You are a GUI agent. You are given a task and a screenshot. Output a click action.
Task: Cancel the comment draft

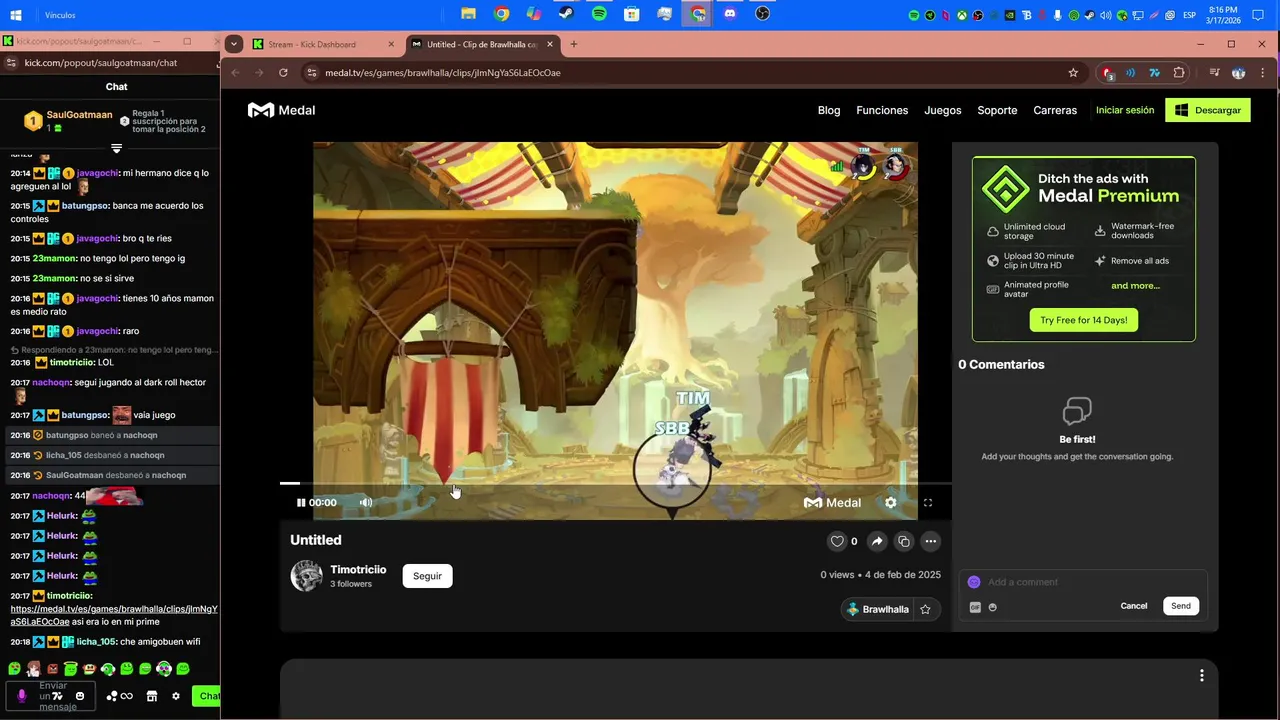pyautogui.click(x=1134, y=606)
